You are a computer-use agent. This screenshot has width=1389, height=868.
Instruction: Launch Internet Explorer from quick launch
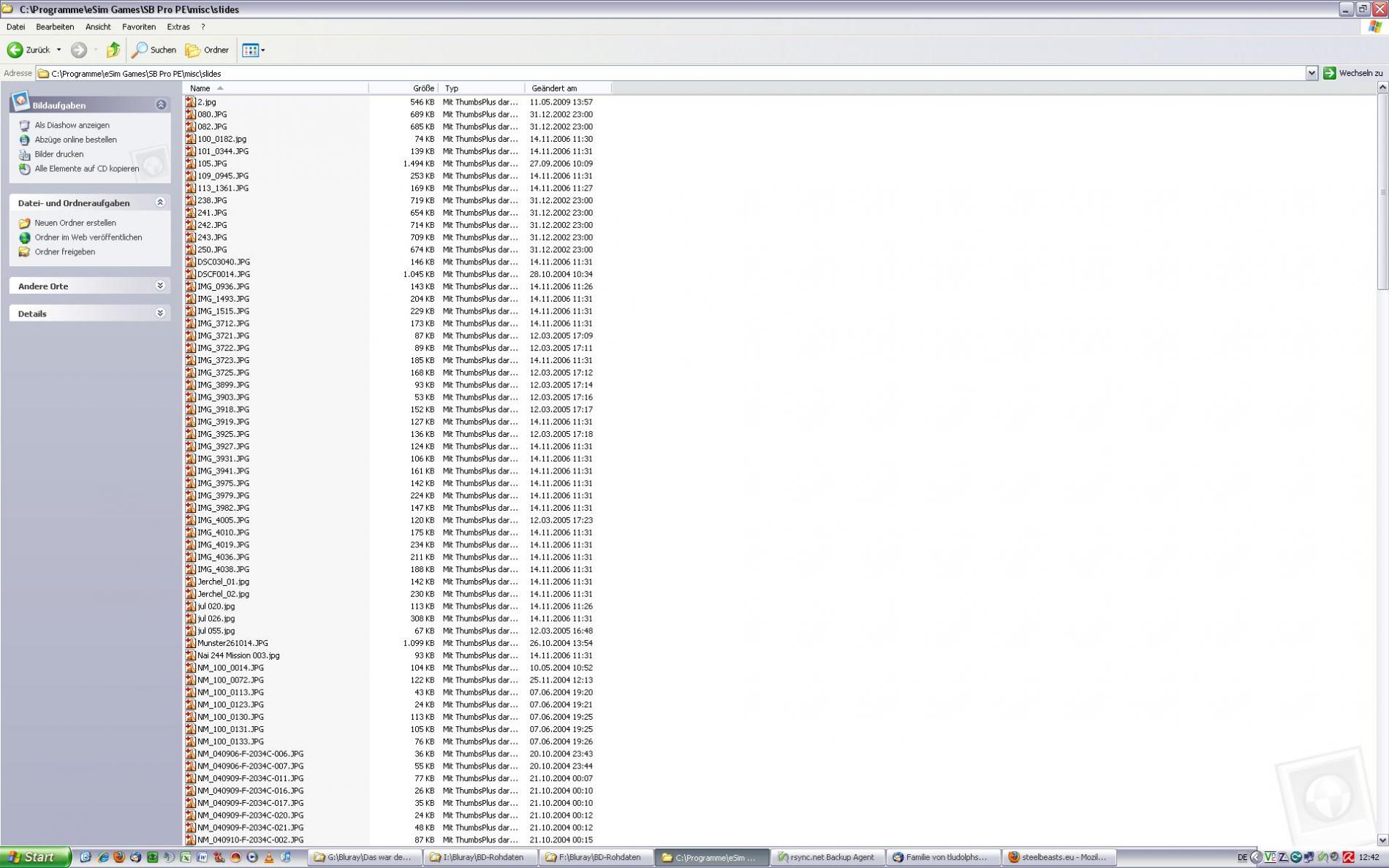103,857
